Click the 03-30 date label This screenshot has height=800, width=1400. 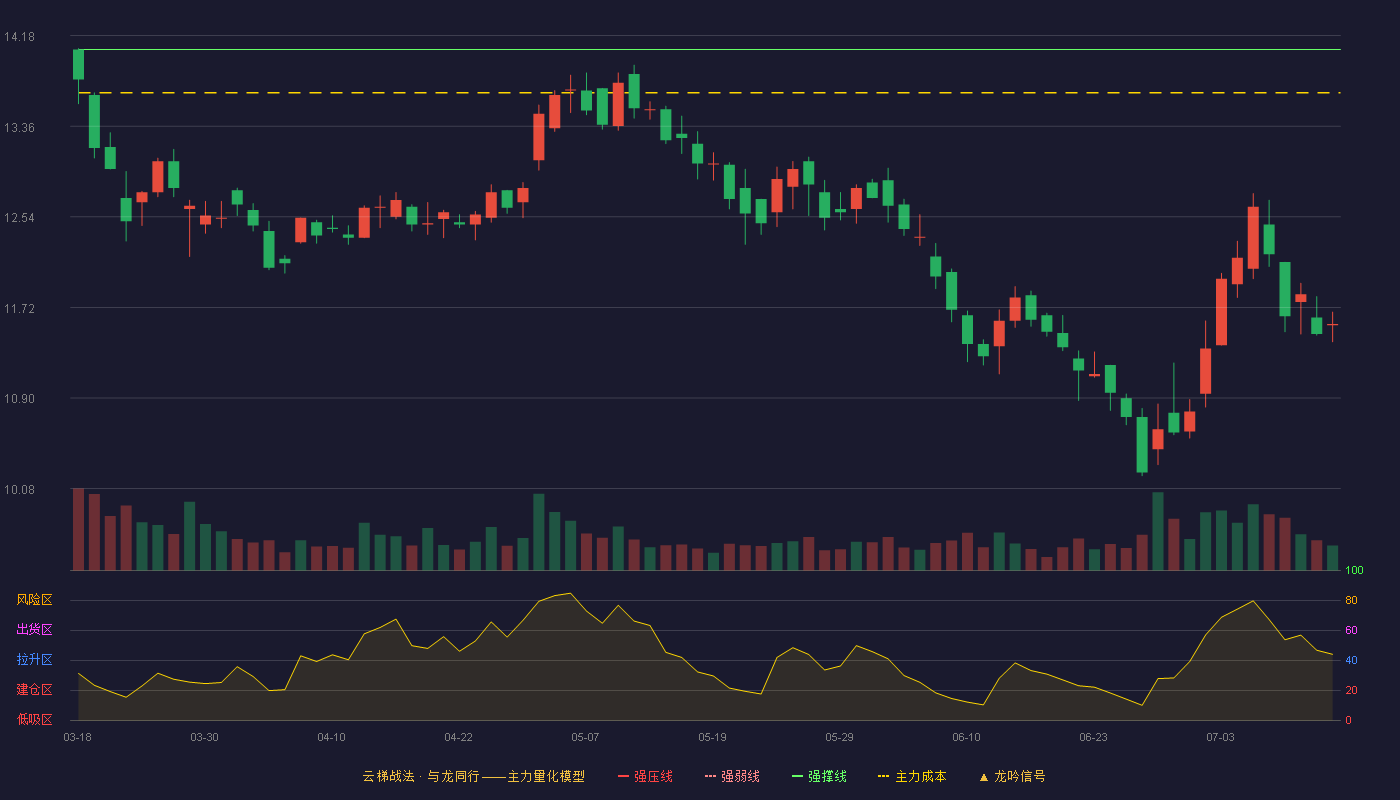click(204, 737)
